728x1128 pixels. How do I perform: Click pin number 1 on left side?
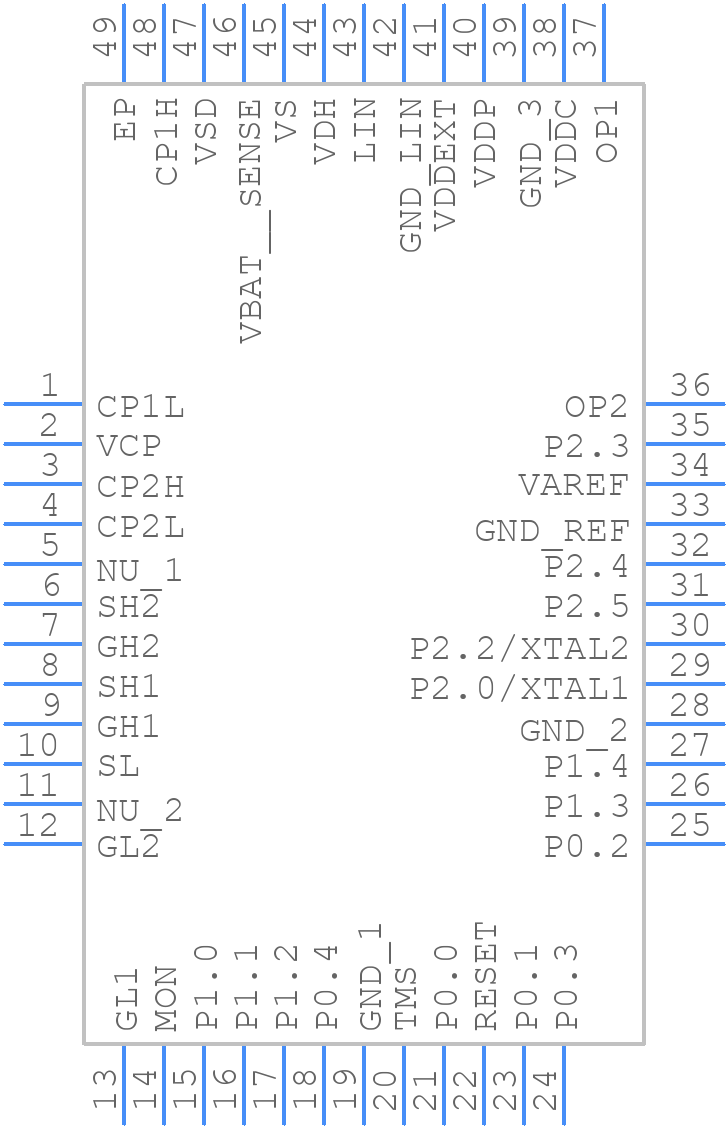(x=49, y=386)
